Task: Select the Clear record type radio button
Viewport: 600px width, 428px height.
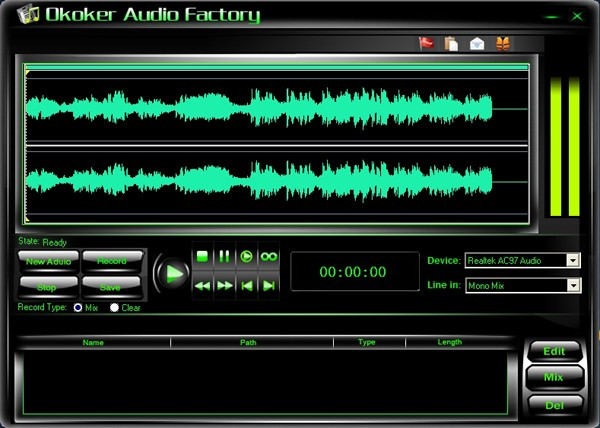Action: 114,308
